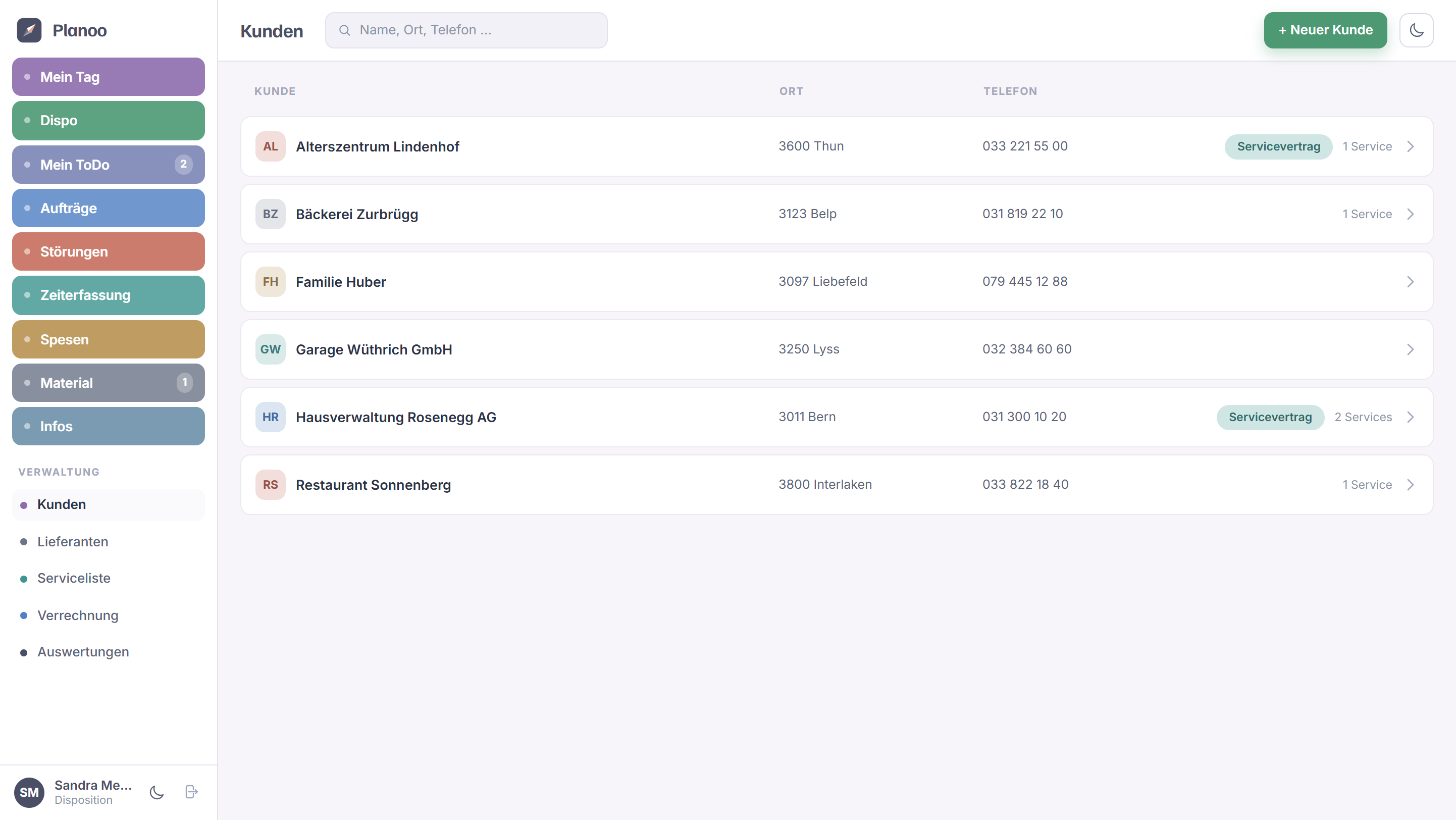Click the SM user avatar
The height and width of the screenshot is (820, 1456).
click(29, 792)
